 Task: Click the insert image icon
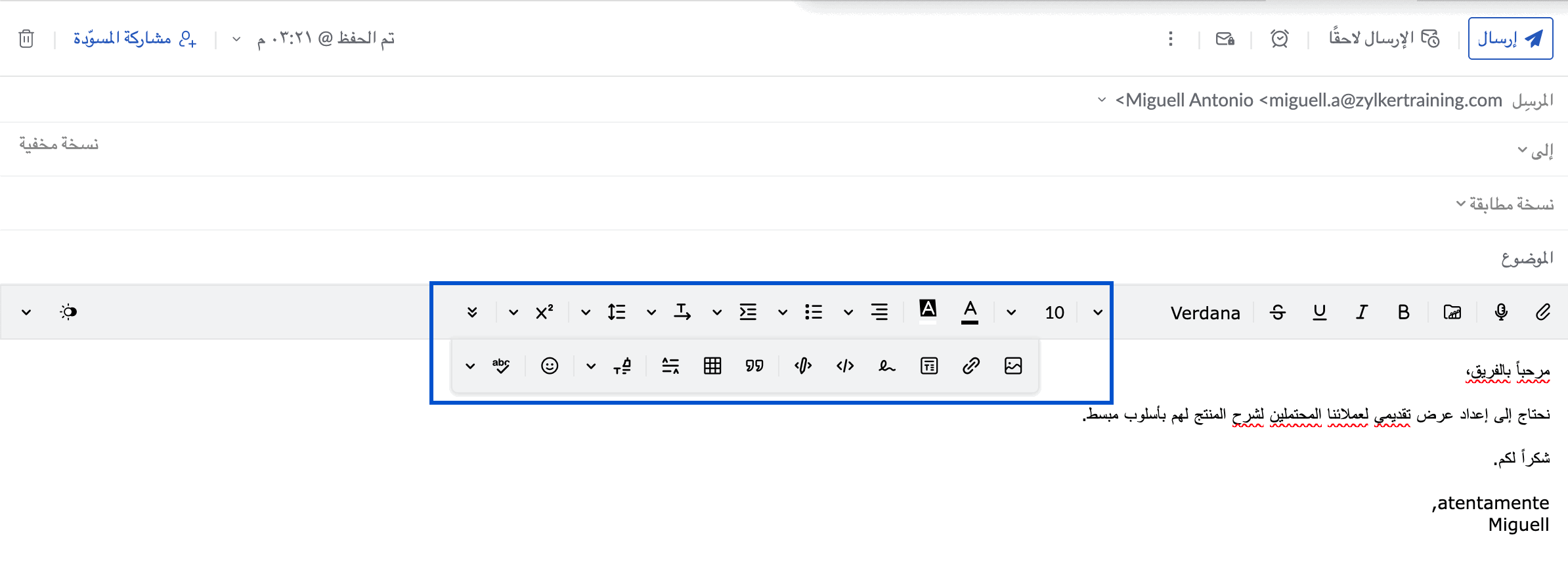pos(1013,366)
